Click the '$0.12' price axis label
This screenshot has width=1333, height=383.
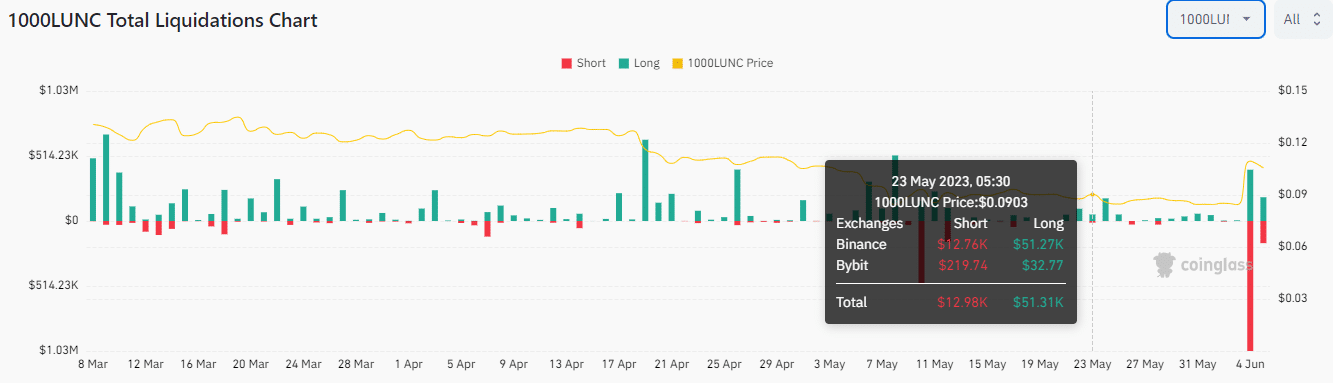tap(1292, 142)
